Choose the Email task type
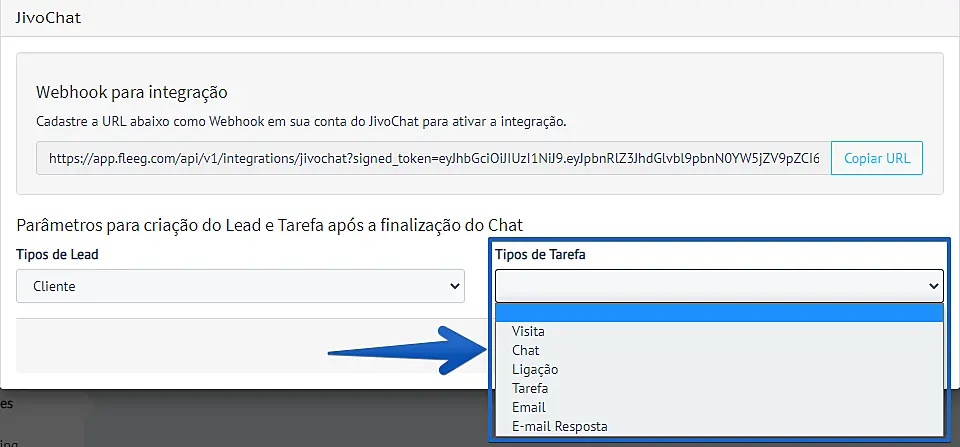 click(x=528, y=407)
